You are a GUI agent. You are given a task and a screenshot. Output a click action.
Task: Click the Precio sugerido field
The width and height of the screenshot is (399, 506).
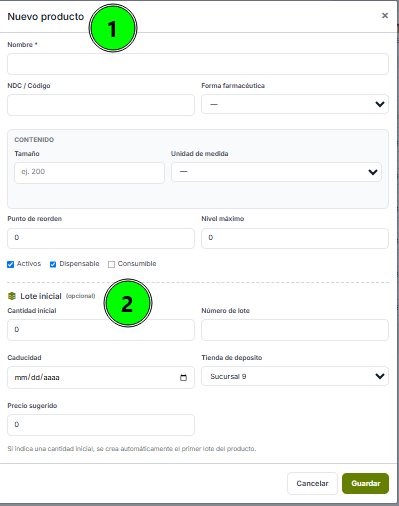[101, 425]
